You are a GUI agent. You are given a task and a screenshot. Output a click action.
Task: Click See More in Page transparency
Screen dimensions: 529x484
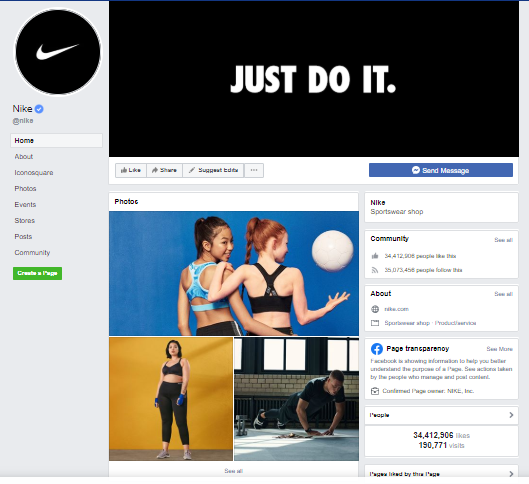tap(499, 349)
